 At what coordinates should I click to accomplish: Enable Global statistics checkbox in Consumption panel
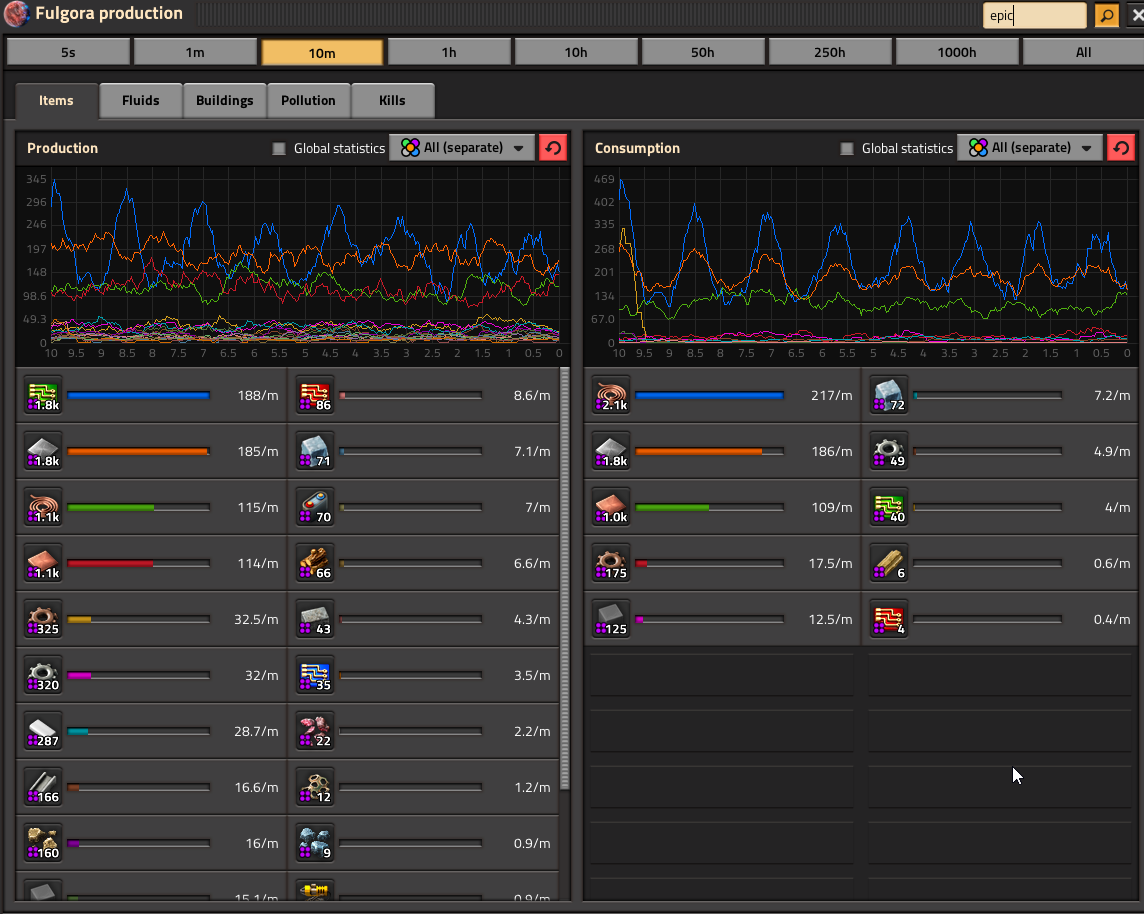tap(846, 148)
